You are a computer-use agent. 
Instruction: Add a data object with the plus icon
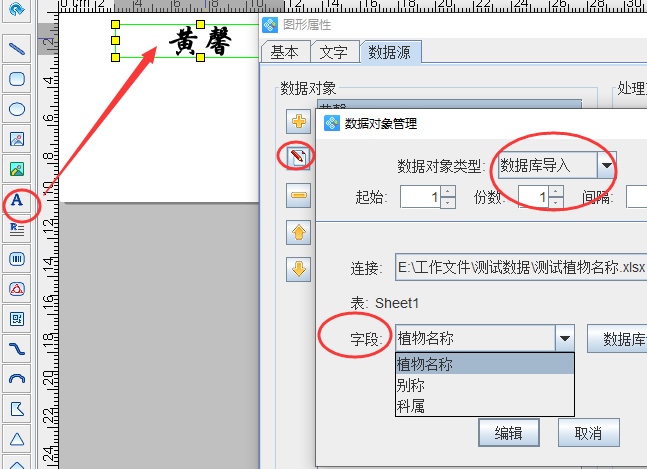point(298,121)
